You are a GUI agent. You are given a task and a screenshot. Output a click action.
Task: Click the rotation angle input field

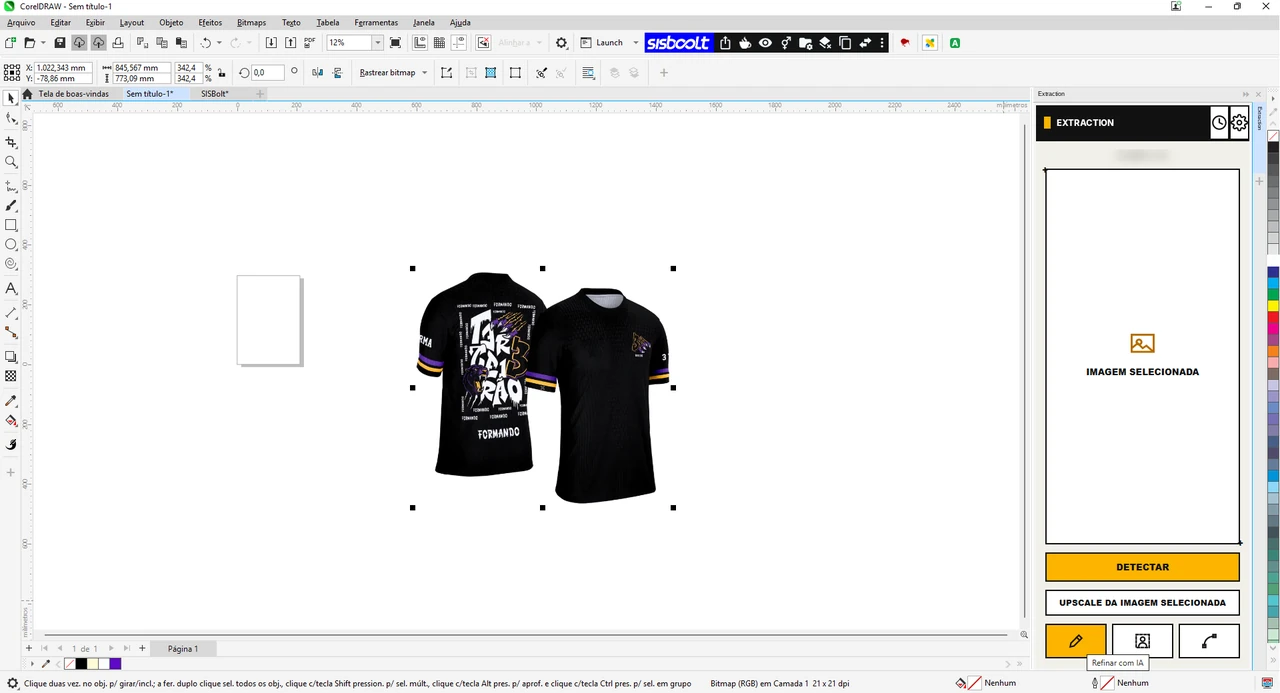click(267, 73)
